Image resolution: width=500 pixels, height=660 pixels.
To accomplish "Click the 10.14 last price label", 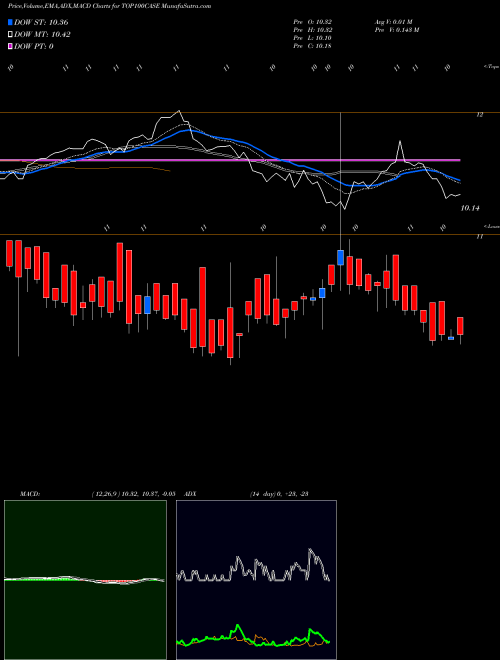I will point(470,208).
